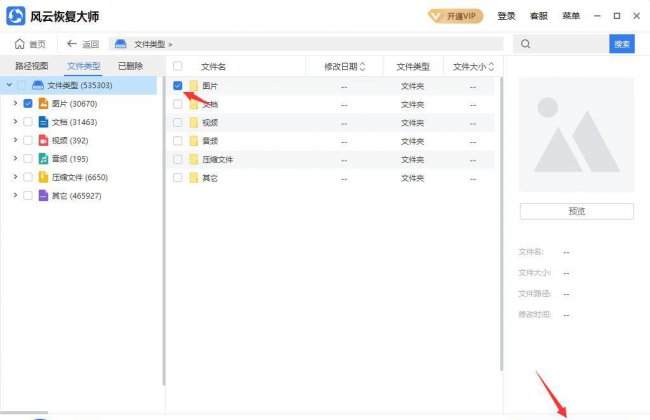Click the orange 图片 category icon in the tree
This screenshot has height=420, width=650.
click(43, 103)
